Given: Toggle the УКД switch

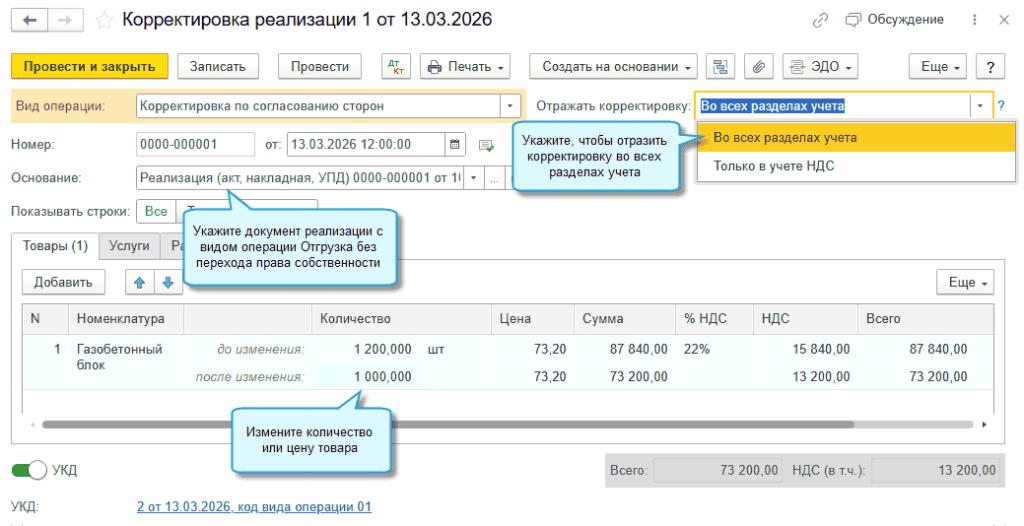Looking at the screenshot, I should tap(30, 470).
